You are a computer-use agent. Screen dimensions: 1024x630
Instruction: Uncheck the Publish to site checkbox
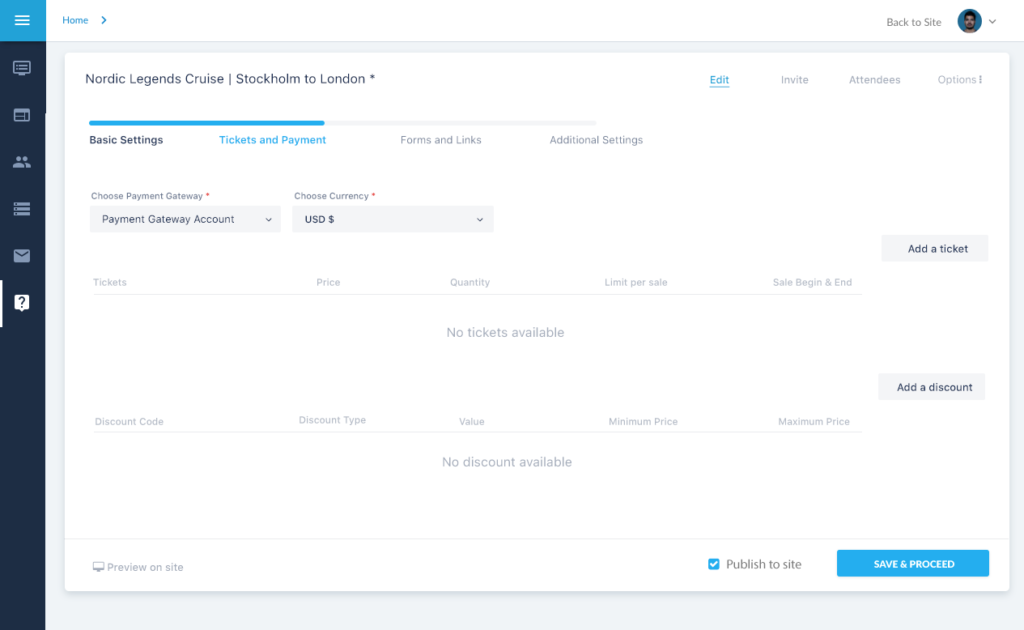[714, 564]
